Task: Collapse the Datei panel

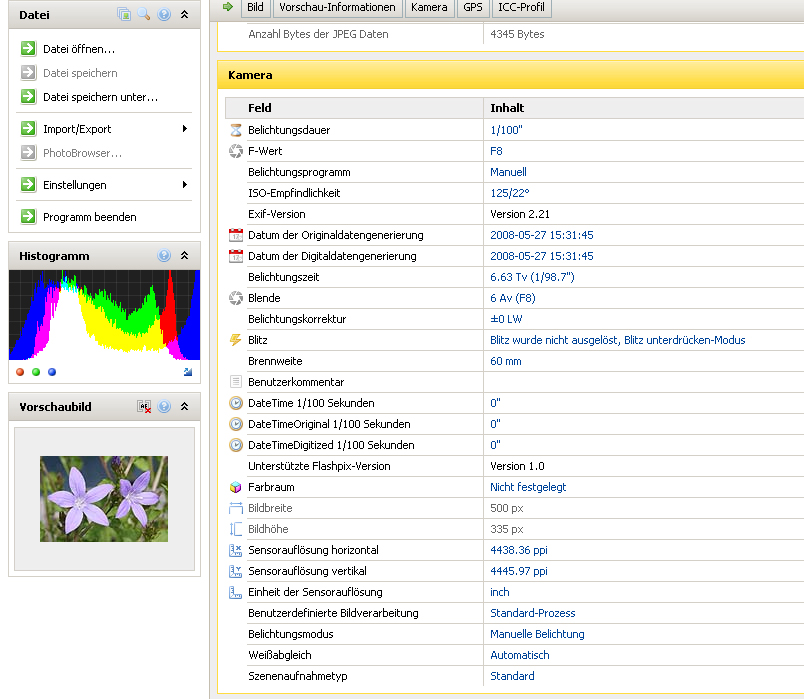Action: [184, 15]
